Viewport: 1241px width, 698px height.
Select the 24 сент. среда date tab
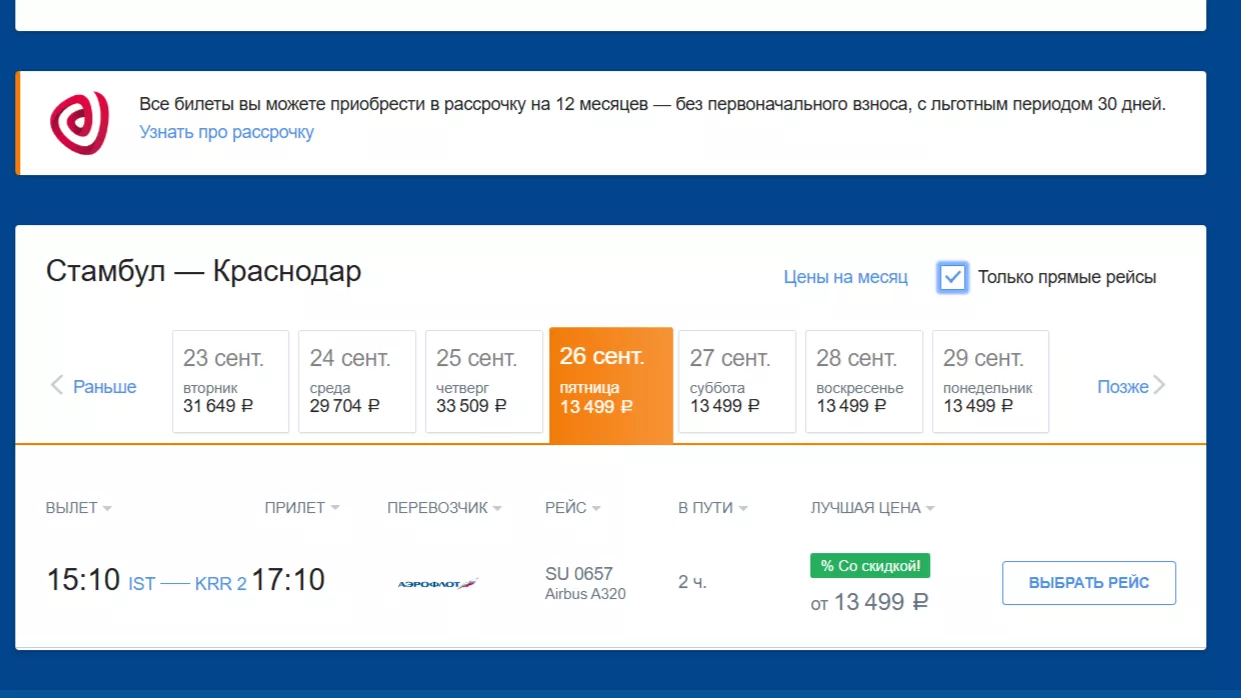(x=357, y=381)
